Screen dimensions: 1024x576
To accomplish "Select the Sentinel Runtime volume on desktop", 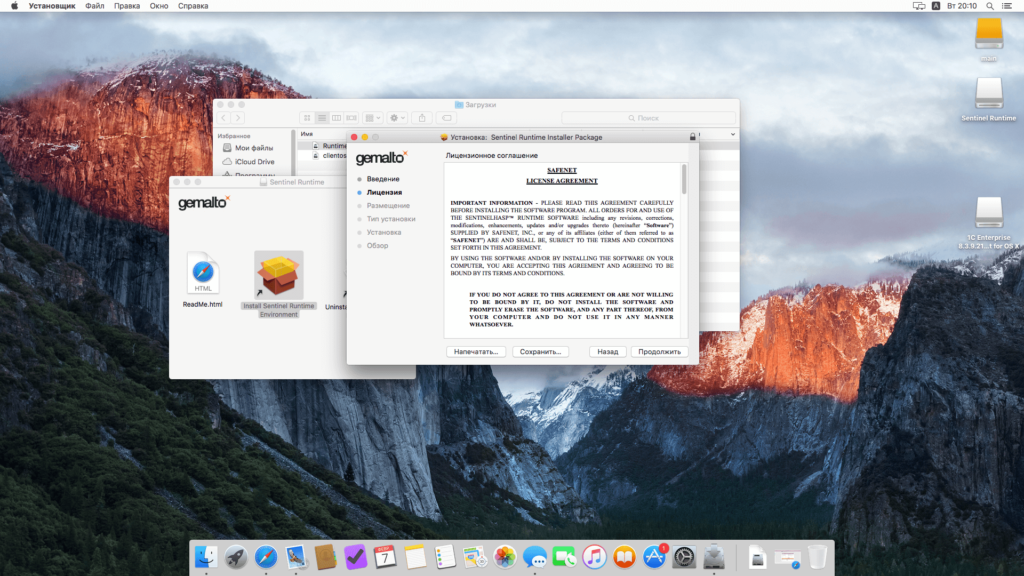I will [x=989, y=99].
